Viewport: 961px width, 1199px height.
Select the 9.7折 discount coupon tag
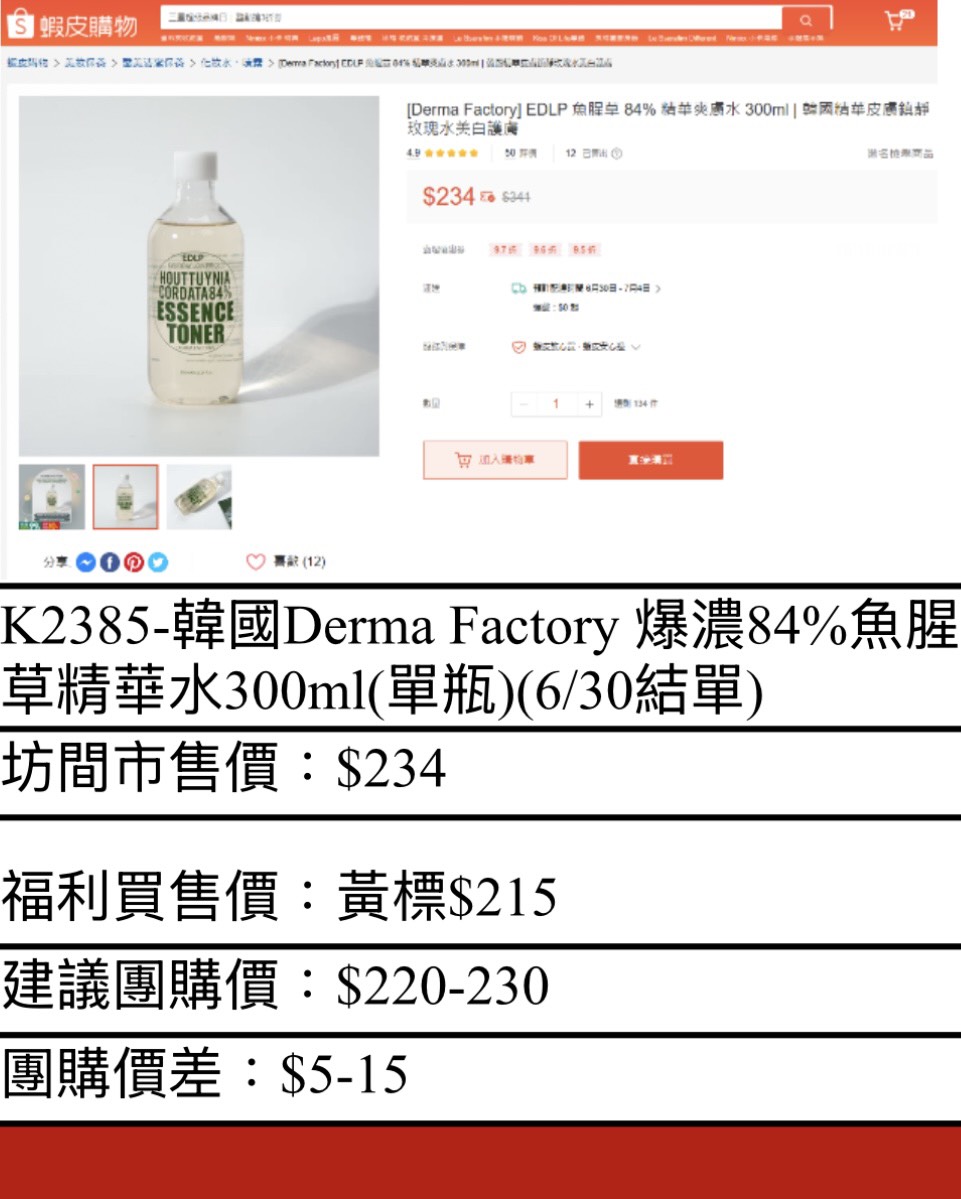(505, 250)
